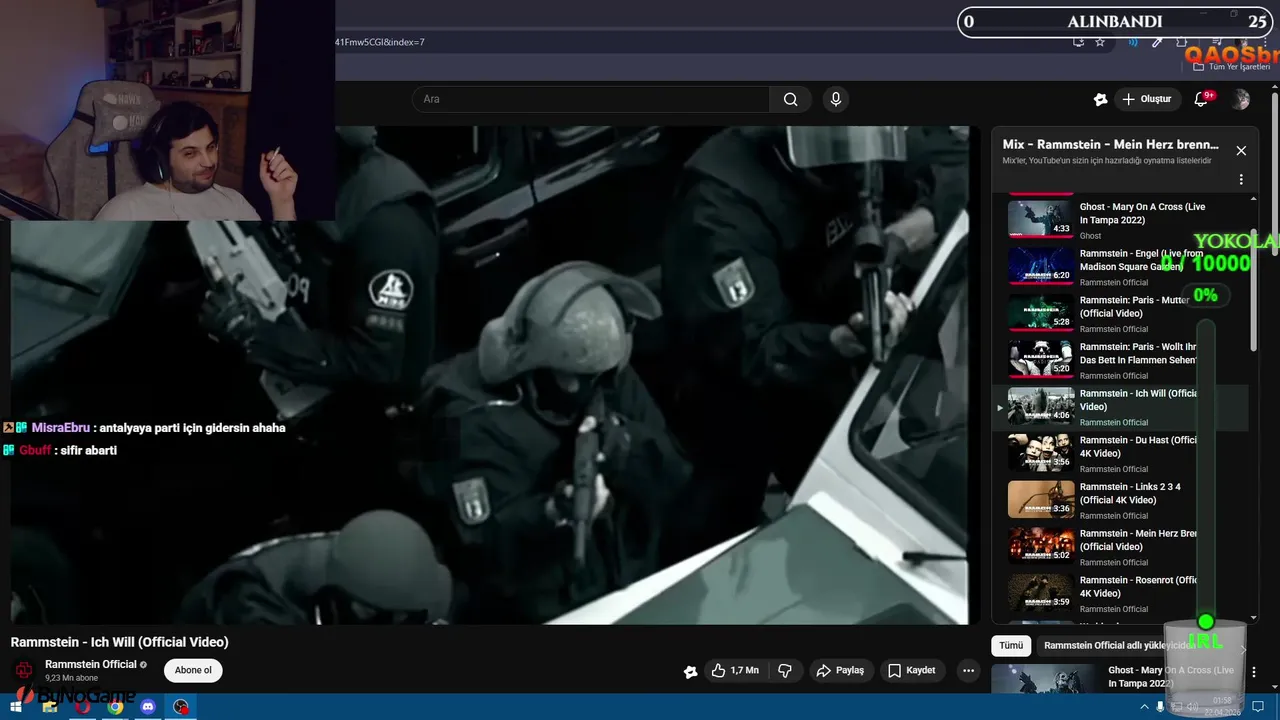Open the Tüm Yer İşaretleri bookmarks folder
Screen dimensions: 1280x720
coord(1232,67)
